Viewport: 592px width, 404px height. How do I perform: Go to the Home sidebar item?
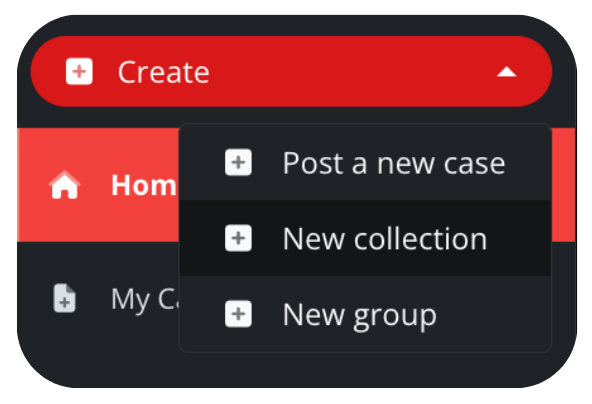pos(98,185)
